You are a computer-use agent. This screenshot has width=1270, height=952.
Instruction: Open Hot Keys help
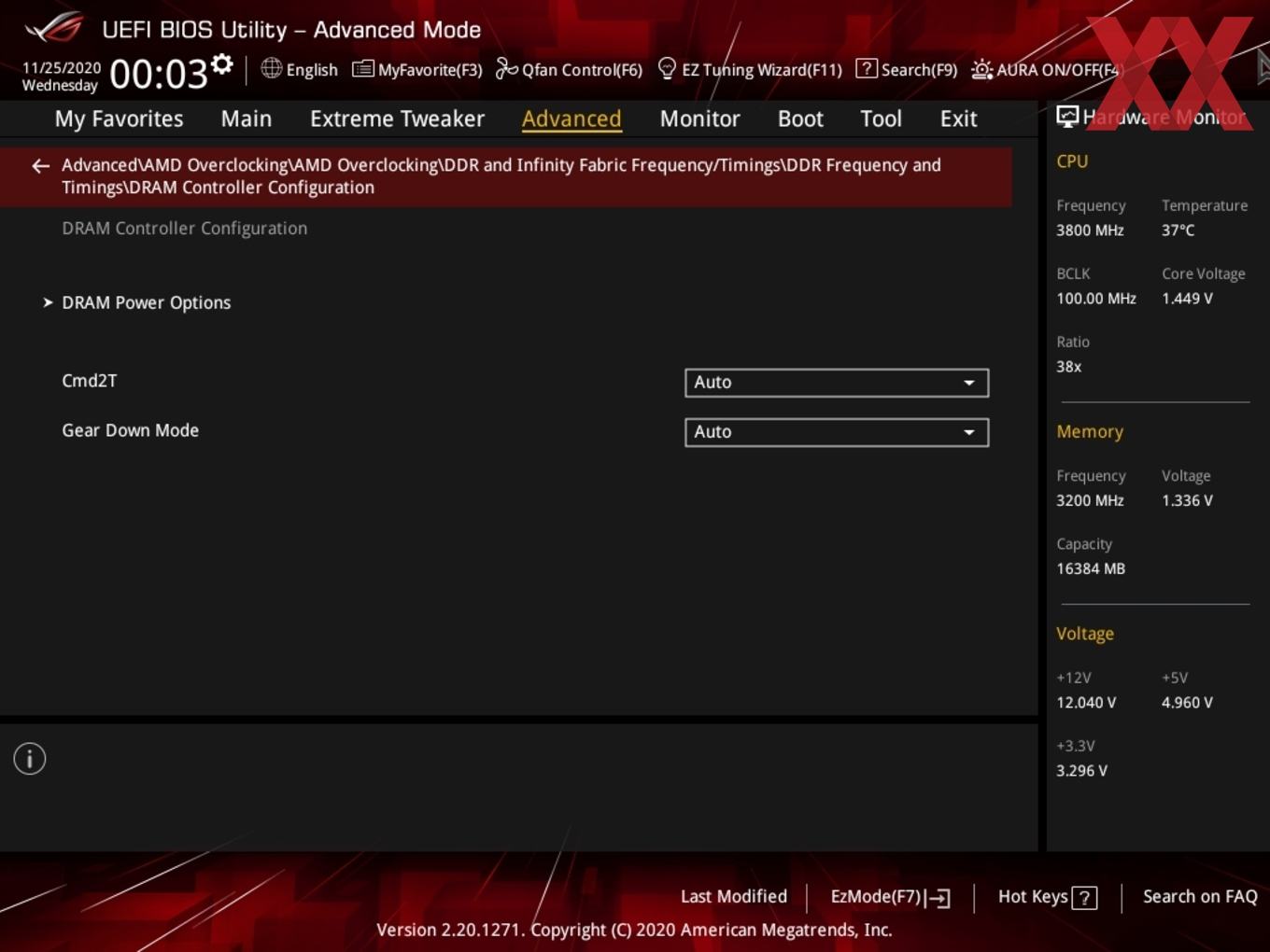[x=1047, y=897]
